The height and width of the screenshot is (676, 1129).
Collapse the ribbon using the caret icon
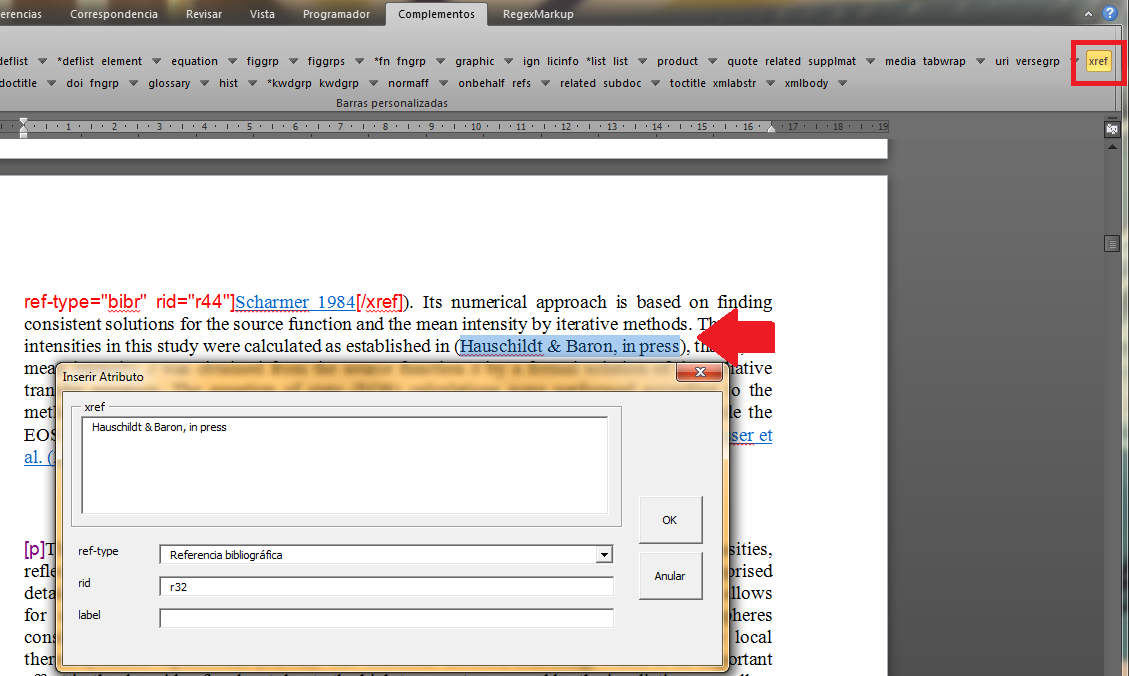[x=1089, y=14]
